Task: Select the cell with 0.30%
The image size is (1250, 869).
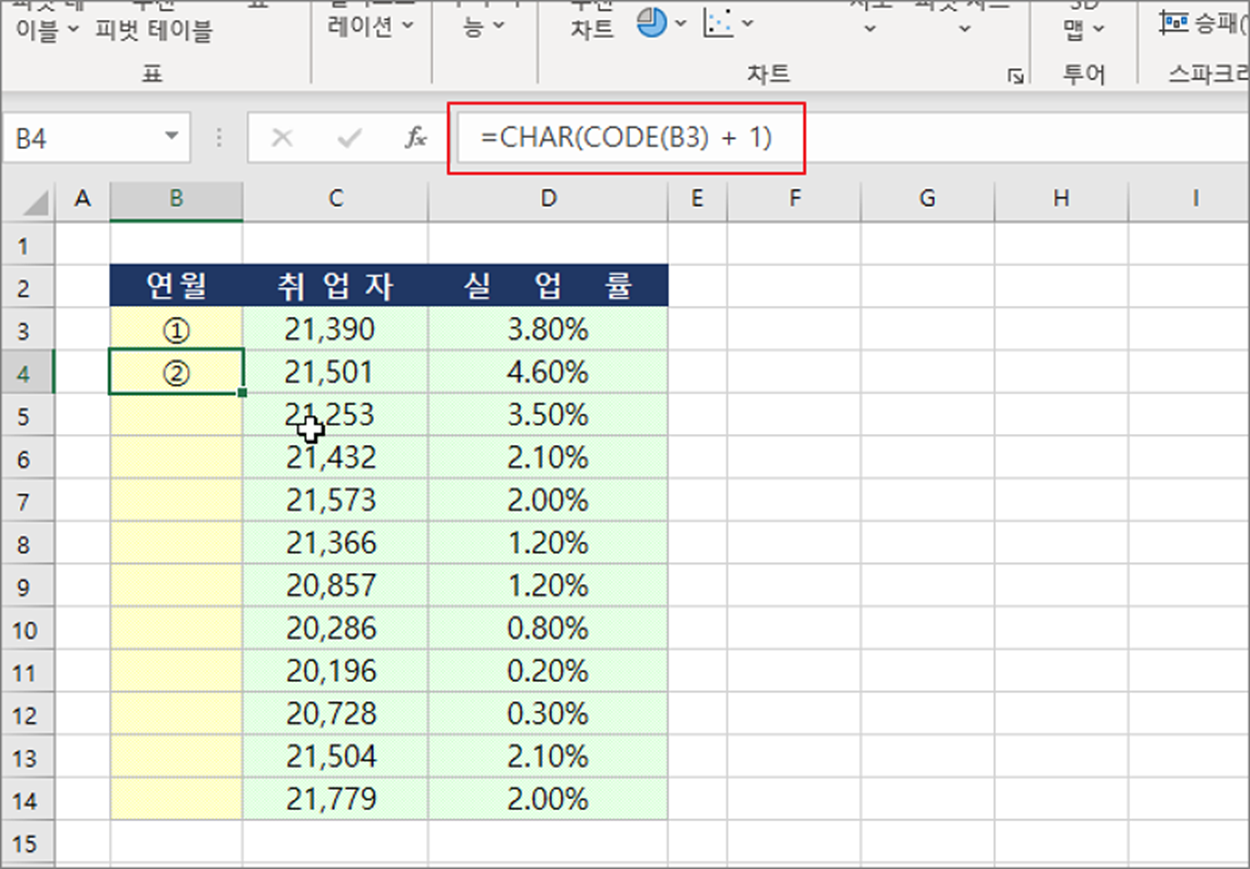Action: tap(548, 715)
